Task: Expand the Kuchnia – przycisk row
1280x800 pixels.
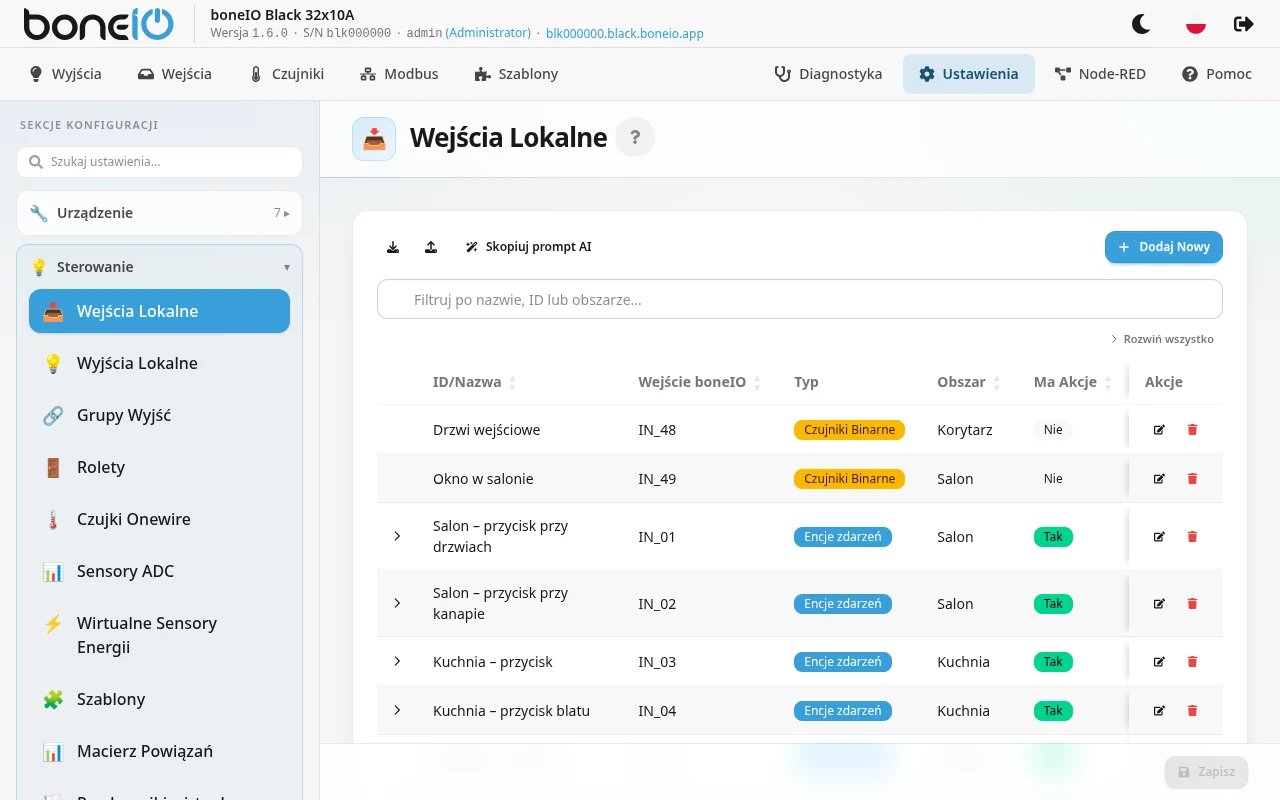Action: [397, 661]
